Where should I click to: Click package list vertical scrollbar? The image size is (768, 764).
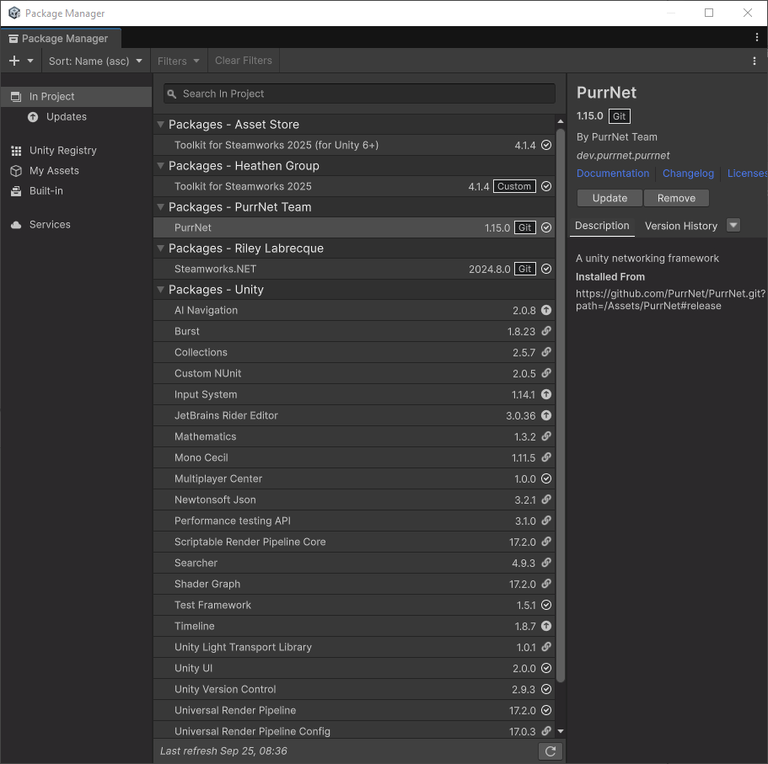(x=561, y=406)
